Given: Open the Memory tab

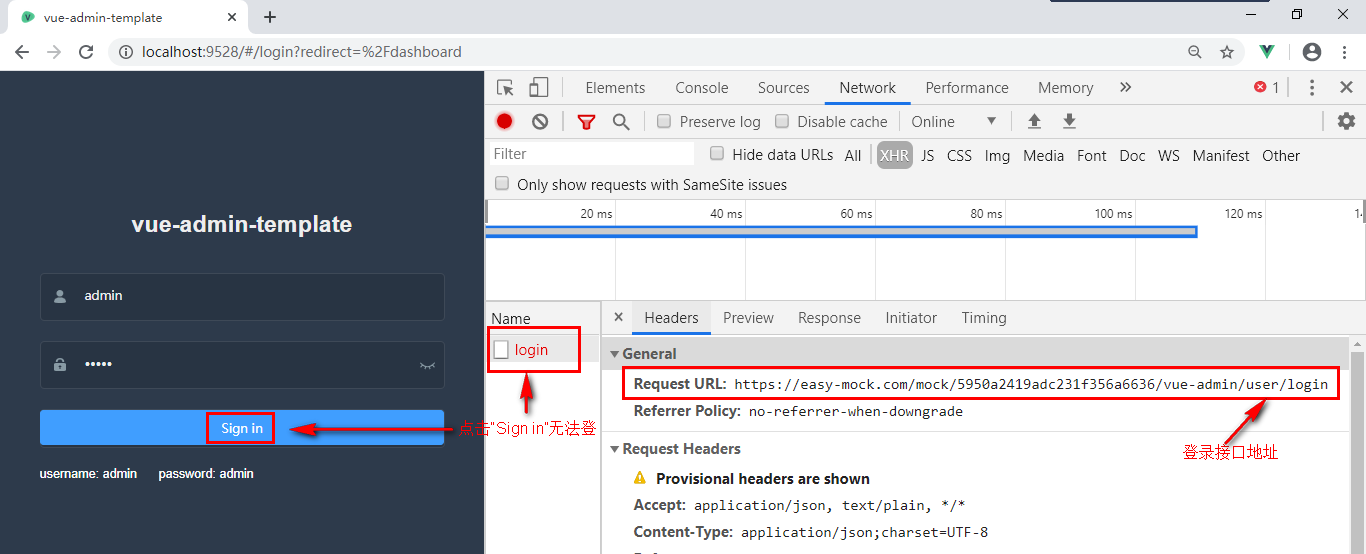Looking at the screenshot, I should 1065,87.
